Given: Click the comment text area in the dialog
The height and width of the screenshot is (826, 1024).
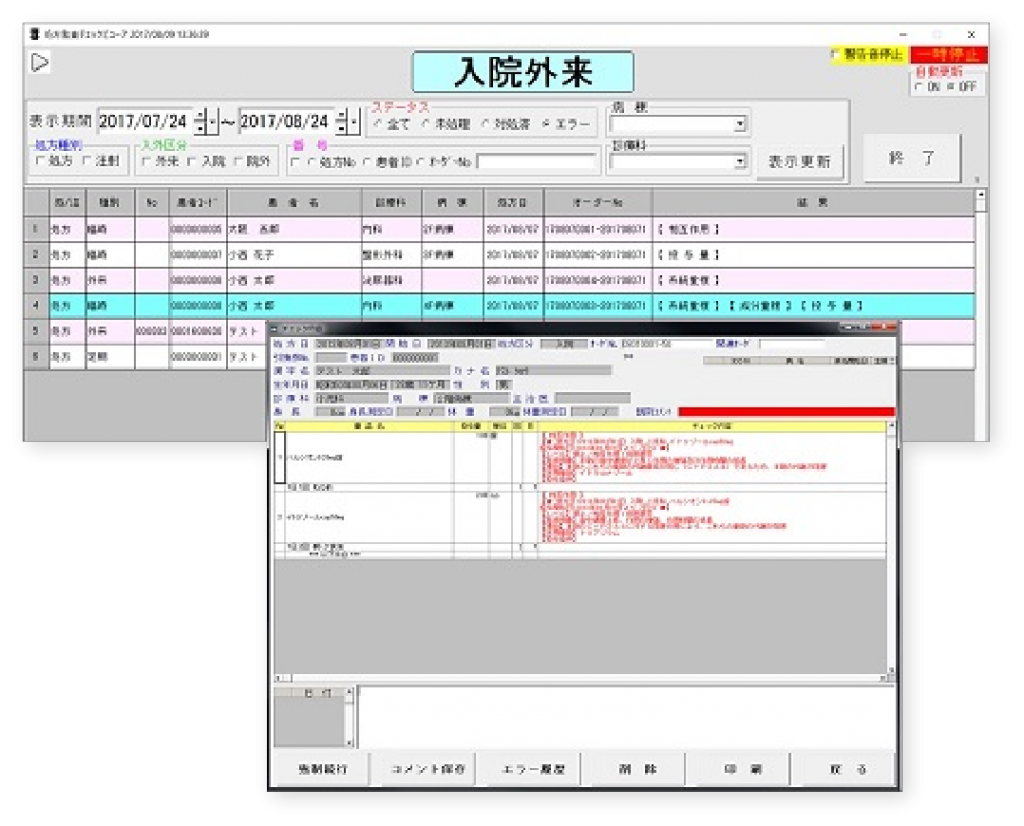Looking at the screenshot, I should click(626, 716).
